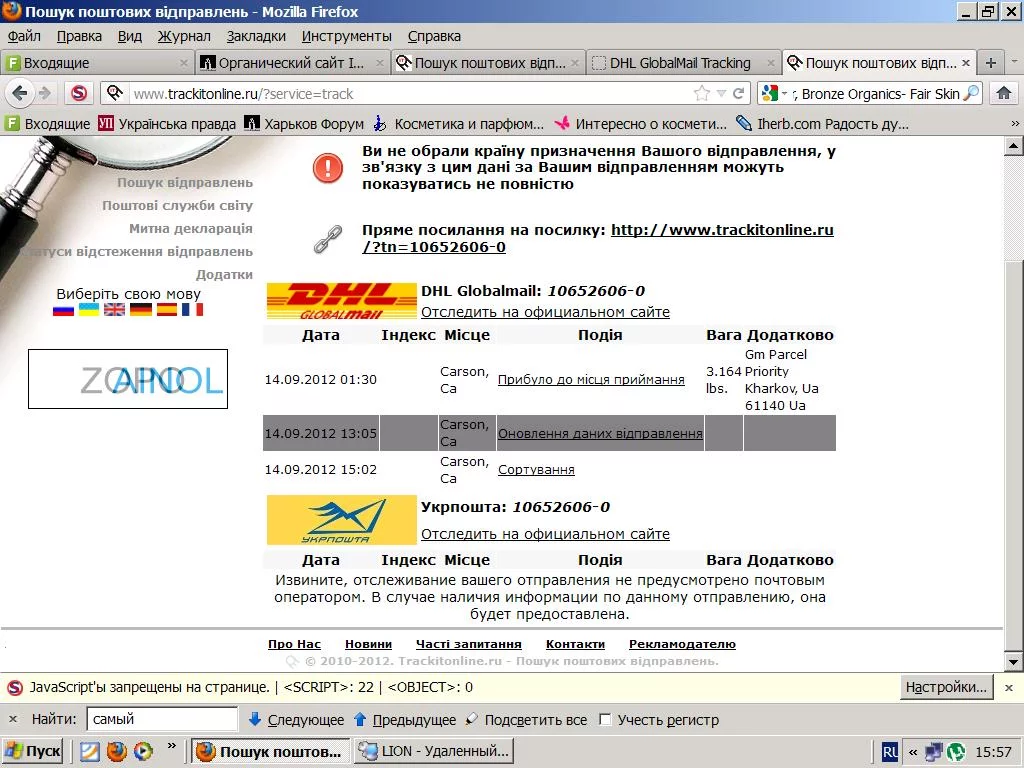This screenshot has height=768, width=1024.
Task: Open the tab list dropdown
Action: click(x=1014, y=61)
